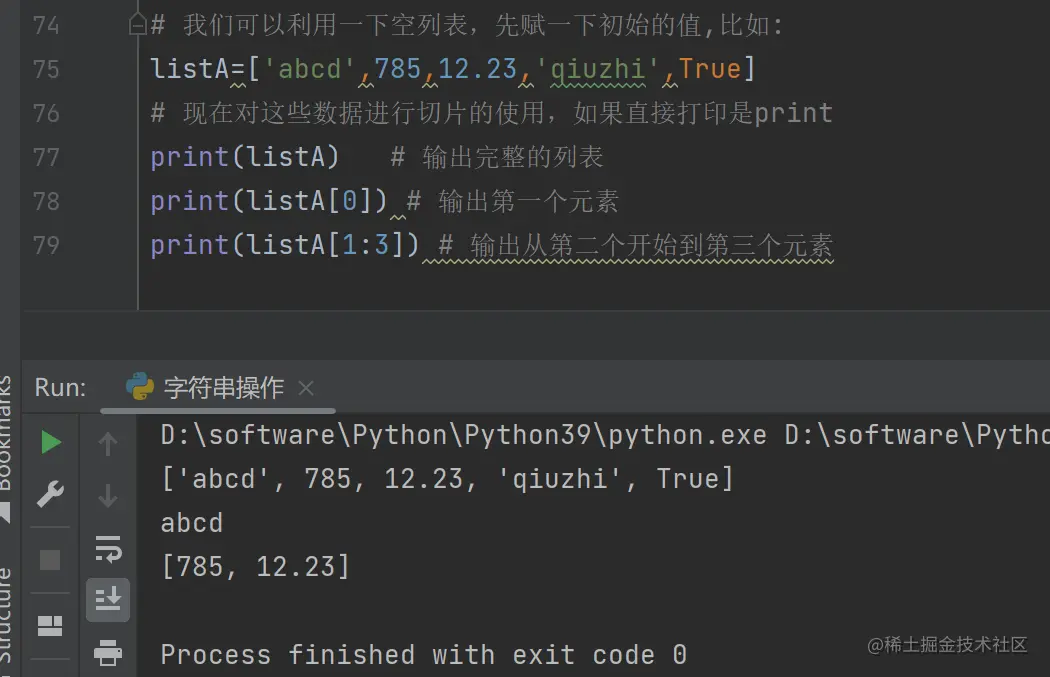Click the Print console output icon

(x=107, y=653)
